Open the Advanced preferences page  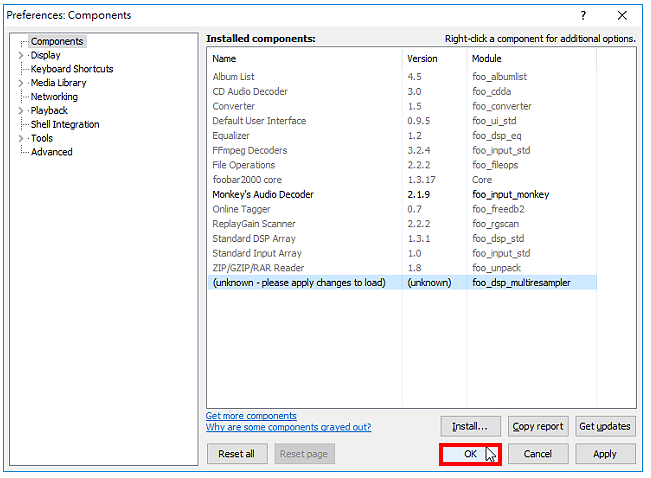(x=52, y=152)
